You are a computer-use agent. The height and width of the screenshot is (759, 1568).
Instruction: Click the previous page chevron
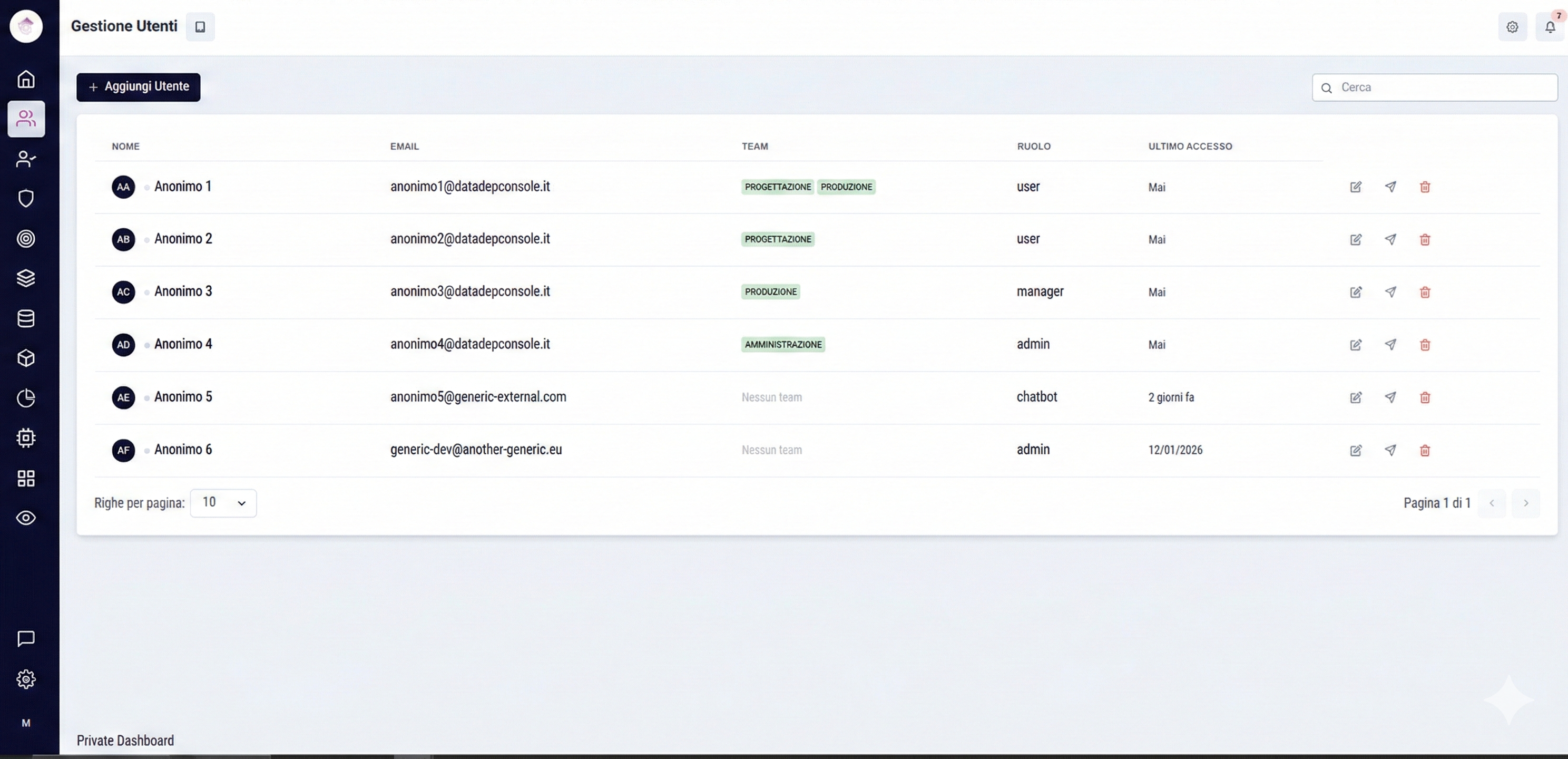click(1492, 503)
